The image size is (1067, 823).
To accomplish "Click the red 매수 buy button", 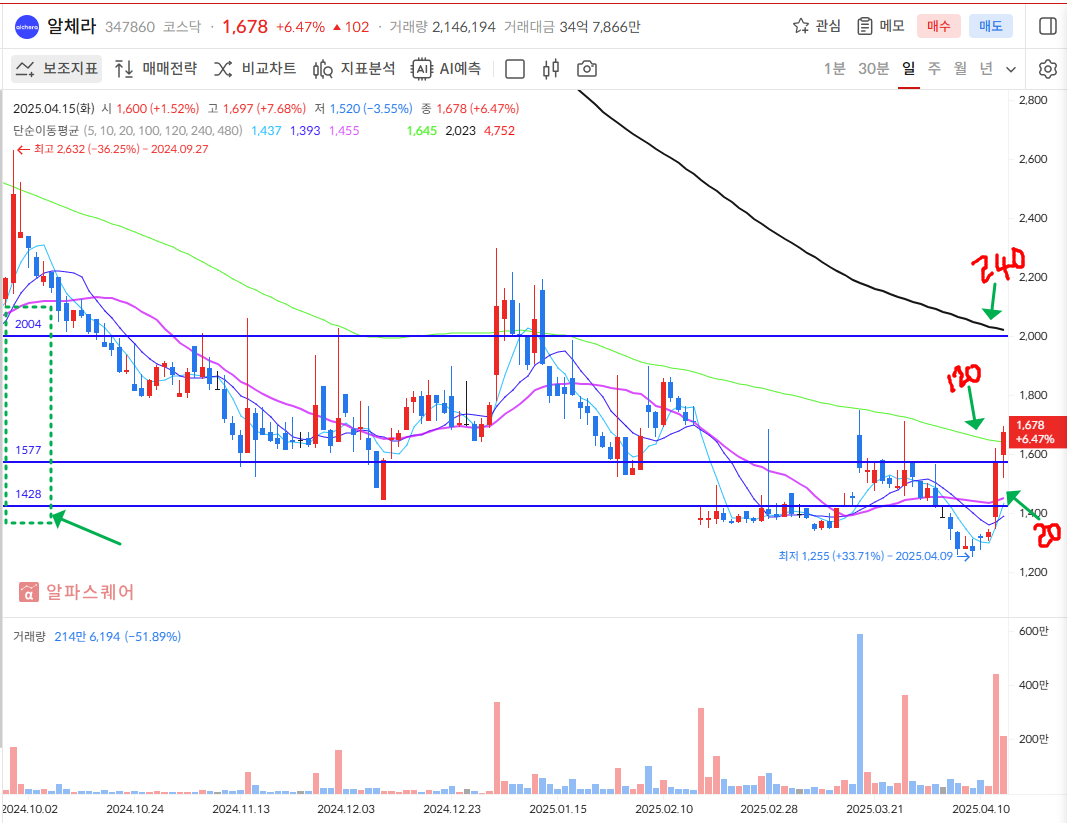I will coord(938,27).
